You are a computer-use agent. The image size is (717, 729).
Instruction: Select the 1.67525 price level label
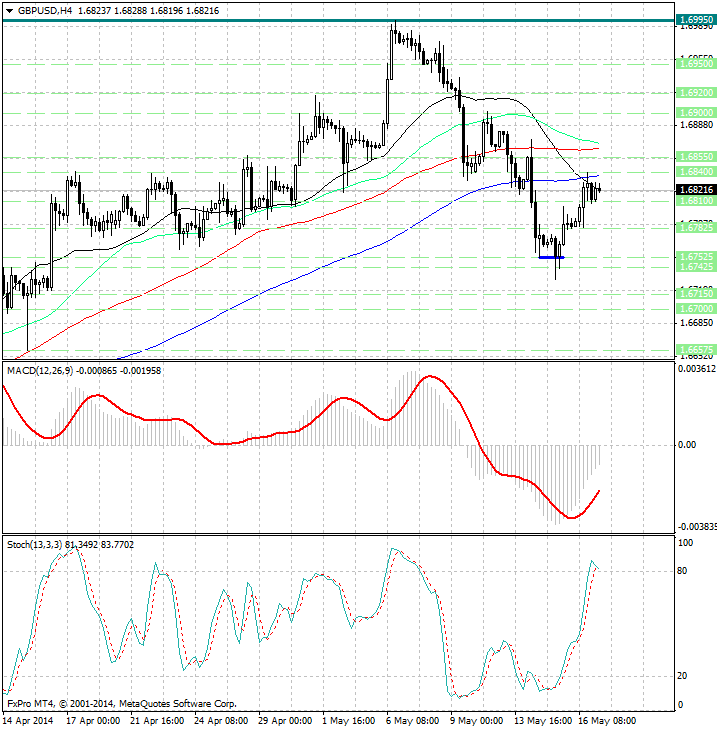696,257
